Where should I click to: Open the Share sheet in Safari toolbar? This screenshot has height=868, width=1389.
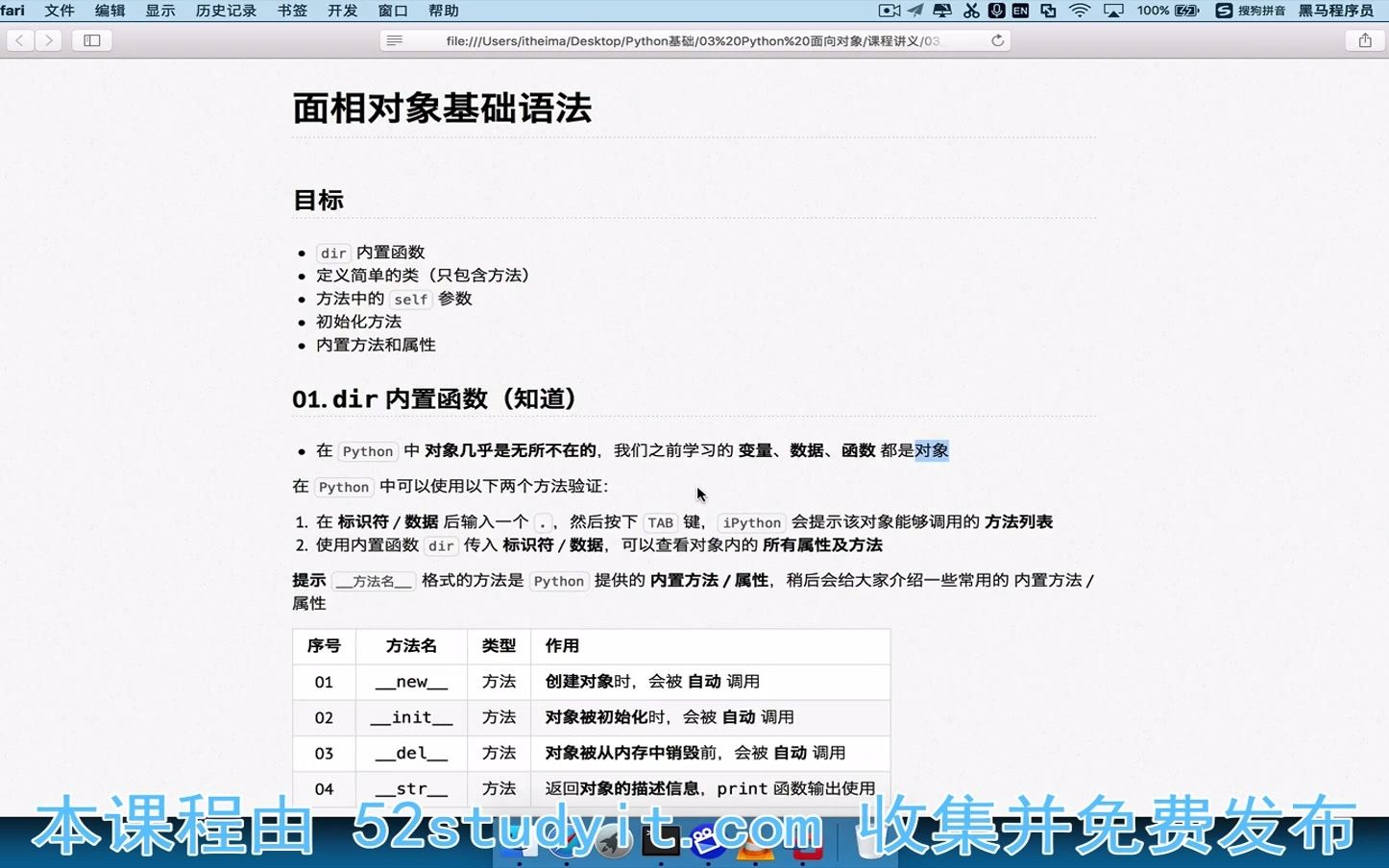click(1365, 40)
